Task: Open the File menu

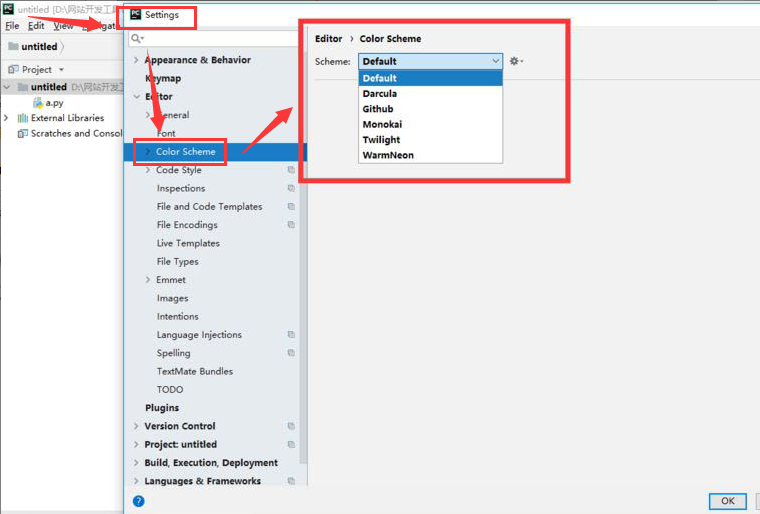Action: pos(12,26)
